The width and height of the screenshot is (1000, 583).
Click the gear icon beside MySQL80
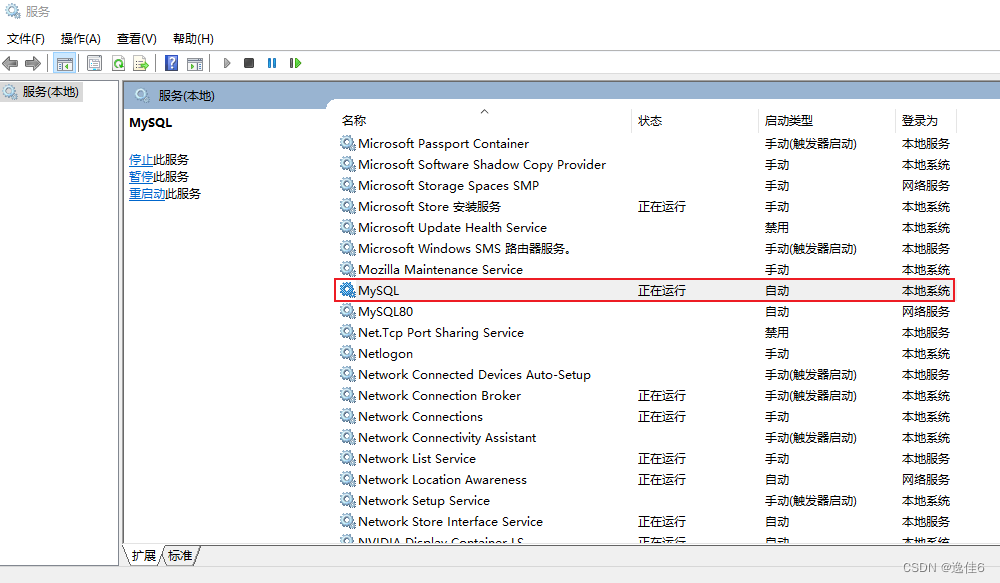(348, 311)
